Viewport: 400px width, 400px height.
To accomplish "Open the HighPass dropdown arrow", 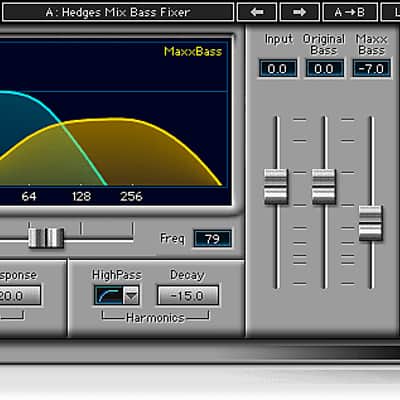I will coord(131,295).
